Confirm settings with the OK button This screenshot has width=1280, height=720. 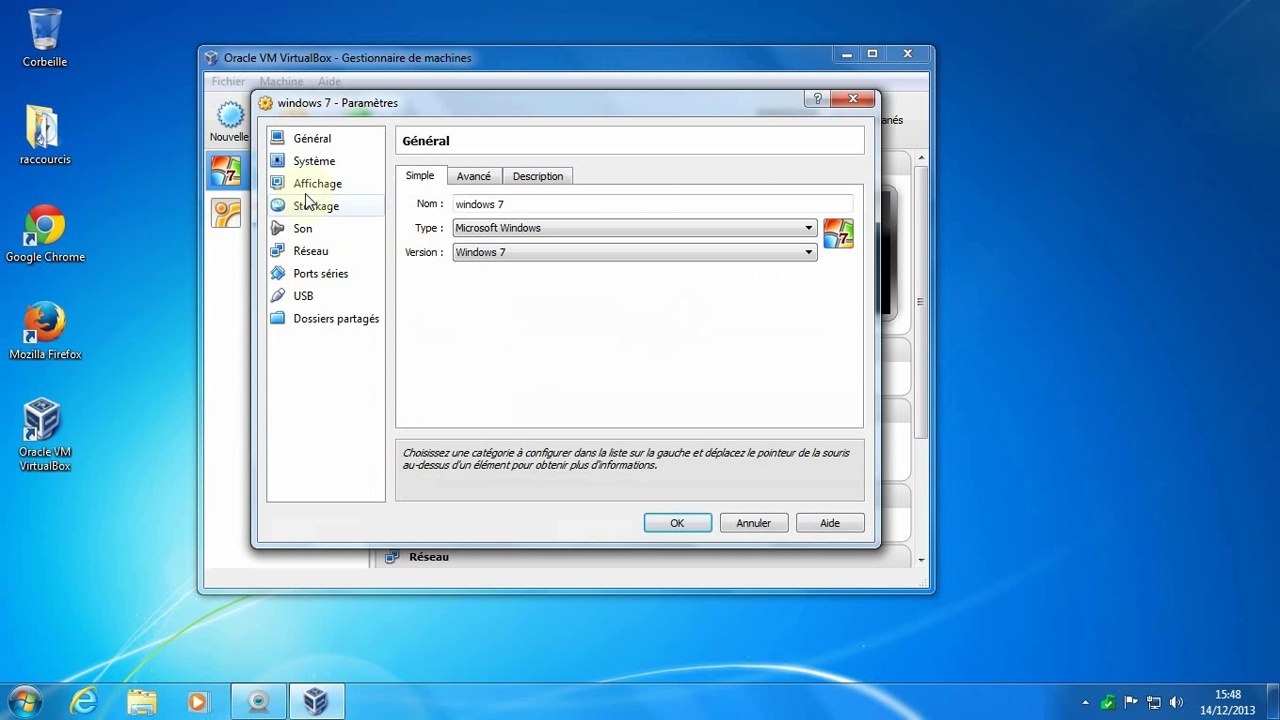click(x=678, y=523)
